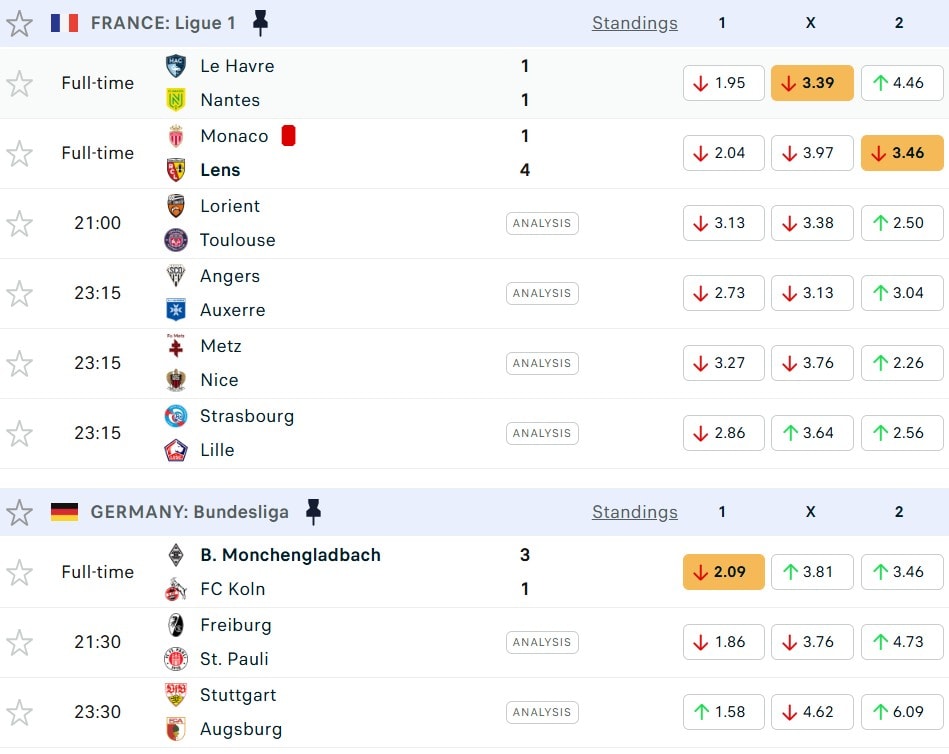Image resolution: width=949 pixels, height=754 pixels.
Task: Favorite the entire Ligue 1 league
Action: coord(20,23)
